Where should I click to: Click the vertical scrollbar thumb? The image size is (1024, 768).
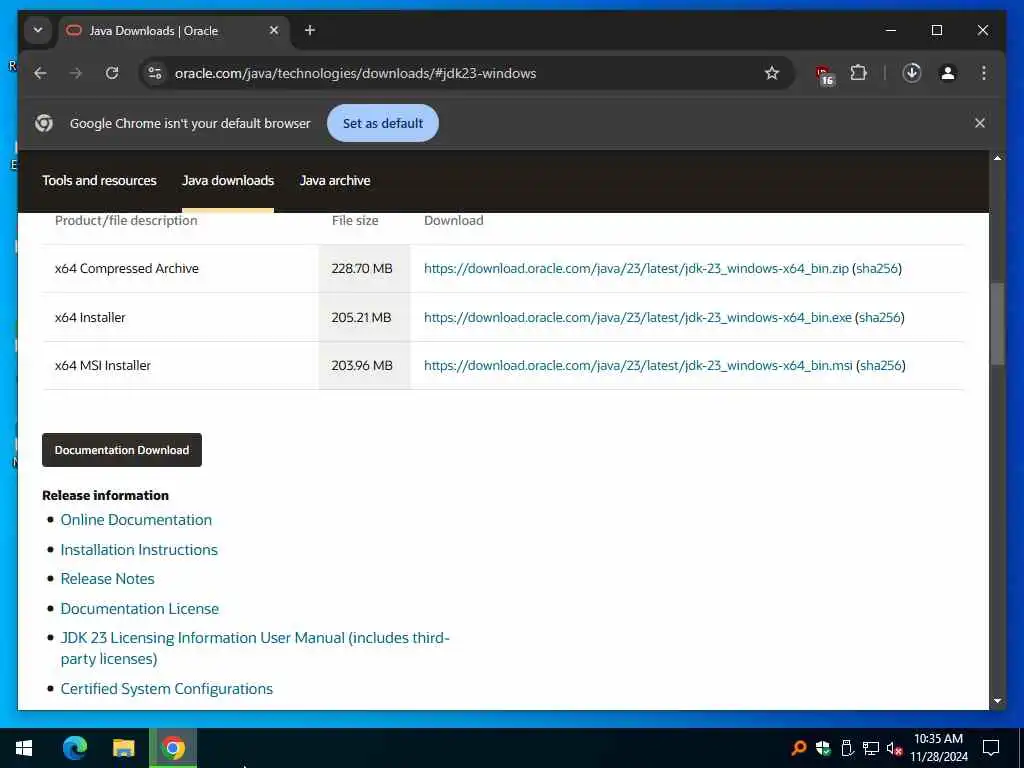point(997,324)
